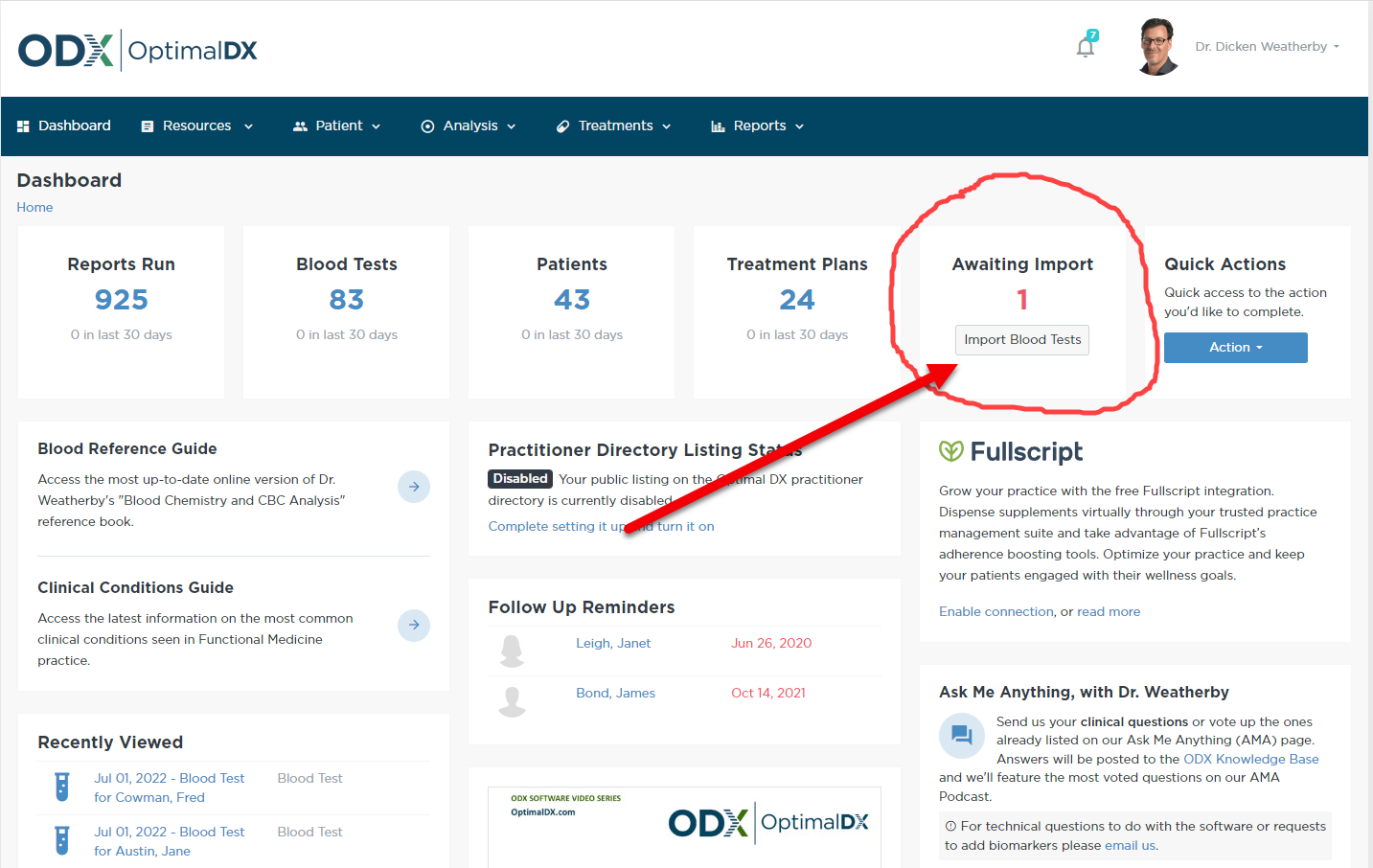
Task: Open Clinical Conditions Guide arrow button
Action: (x=414, y=625)
